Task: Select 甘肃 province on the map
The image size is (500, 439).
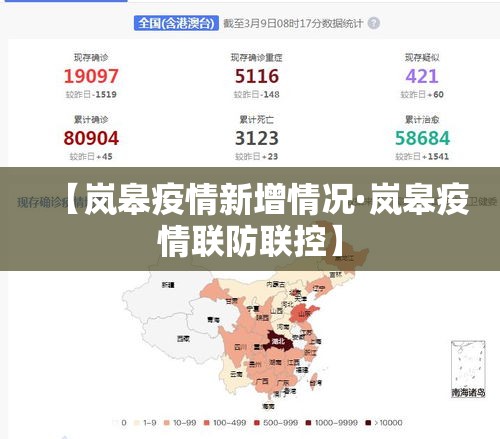Action: pos(231,301)
